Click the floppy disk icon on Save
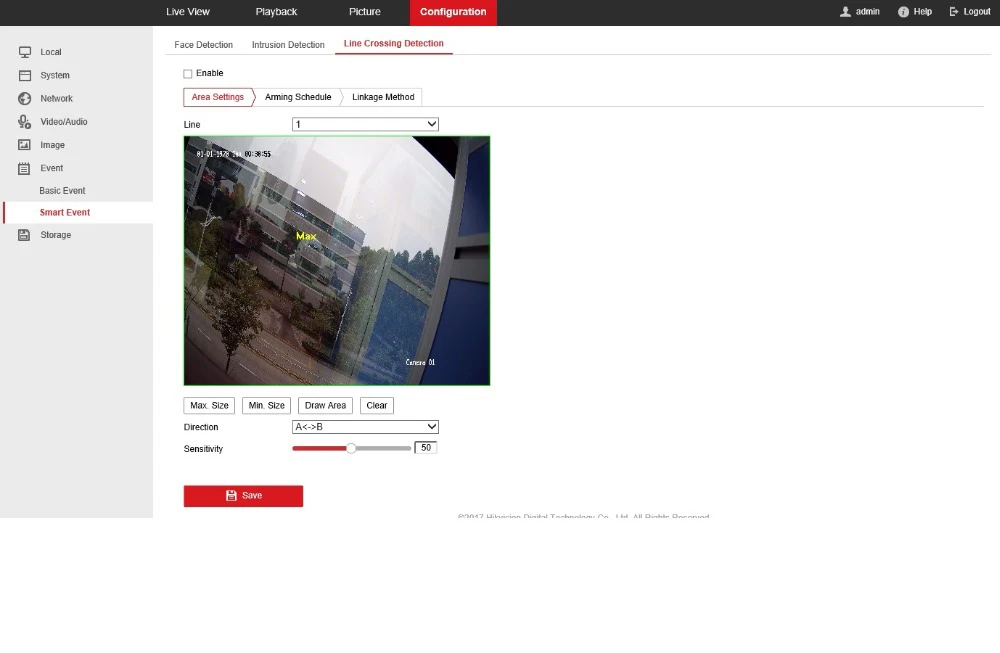 [x=231, y=495]
